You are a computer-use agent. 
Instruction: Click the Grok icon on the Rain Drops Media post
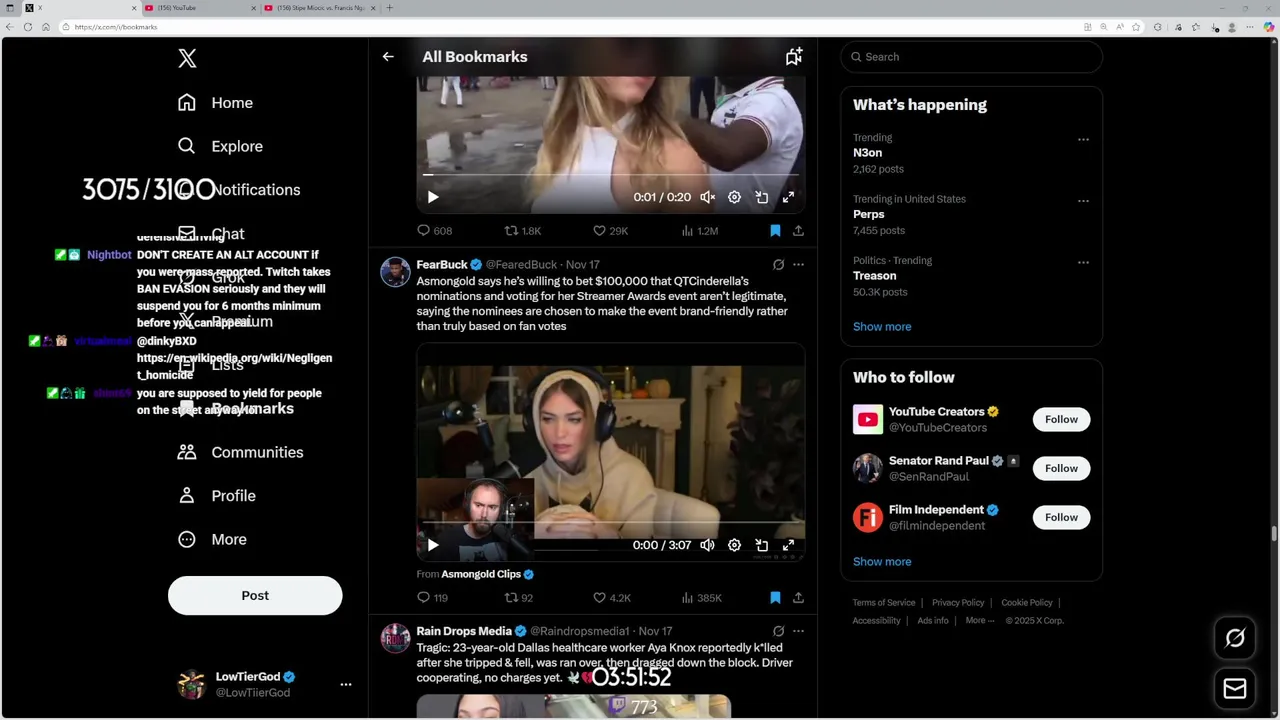[x=778, y=631]
